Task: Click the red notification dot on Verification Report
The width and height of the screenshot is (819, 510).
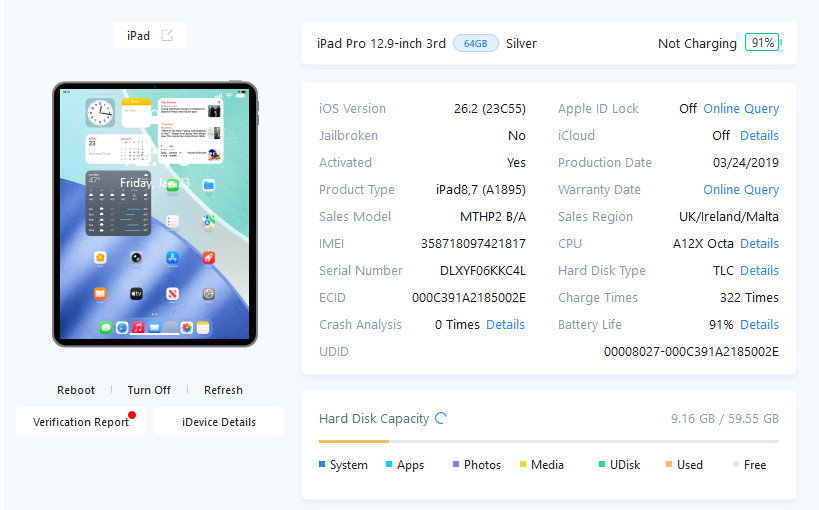Action: pos(132,415)
